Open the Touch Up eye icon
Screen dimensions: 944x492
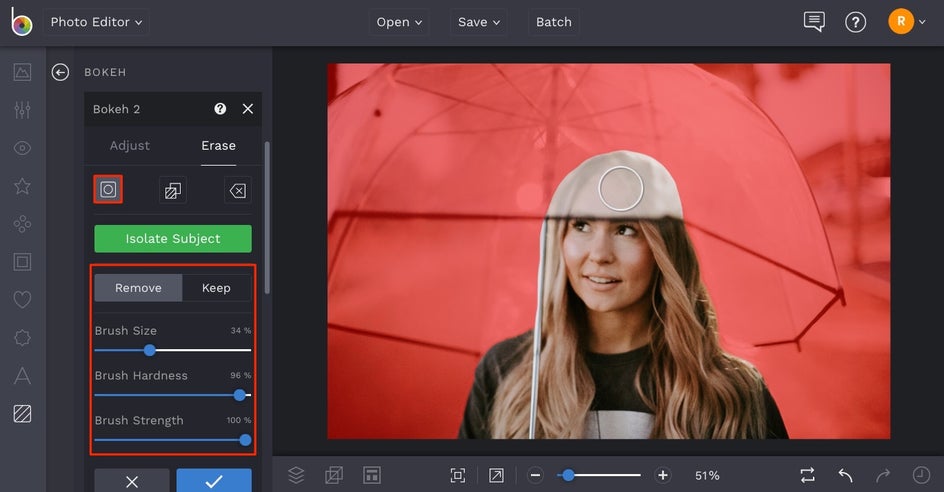22,148
